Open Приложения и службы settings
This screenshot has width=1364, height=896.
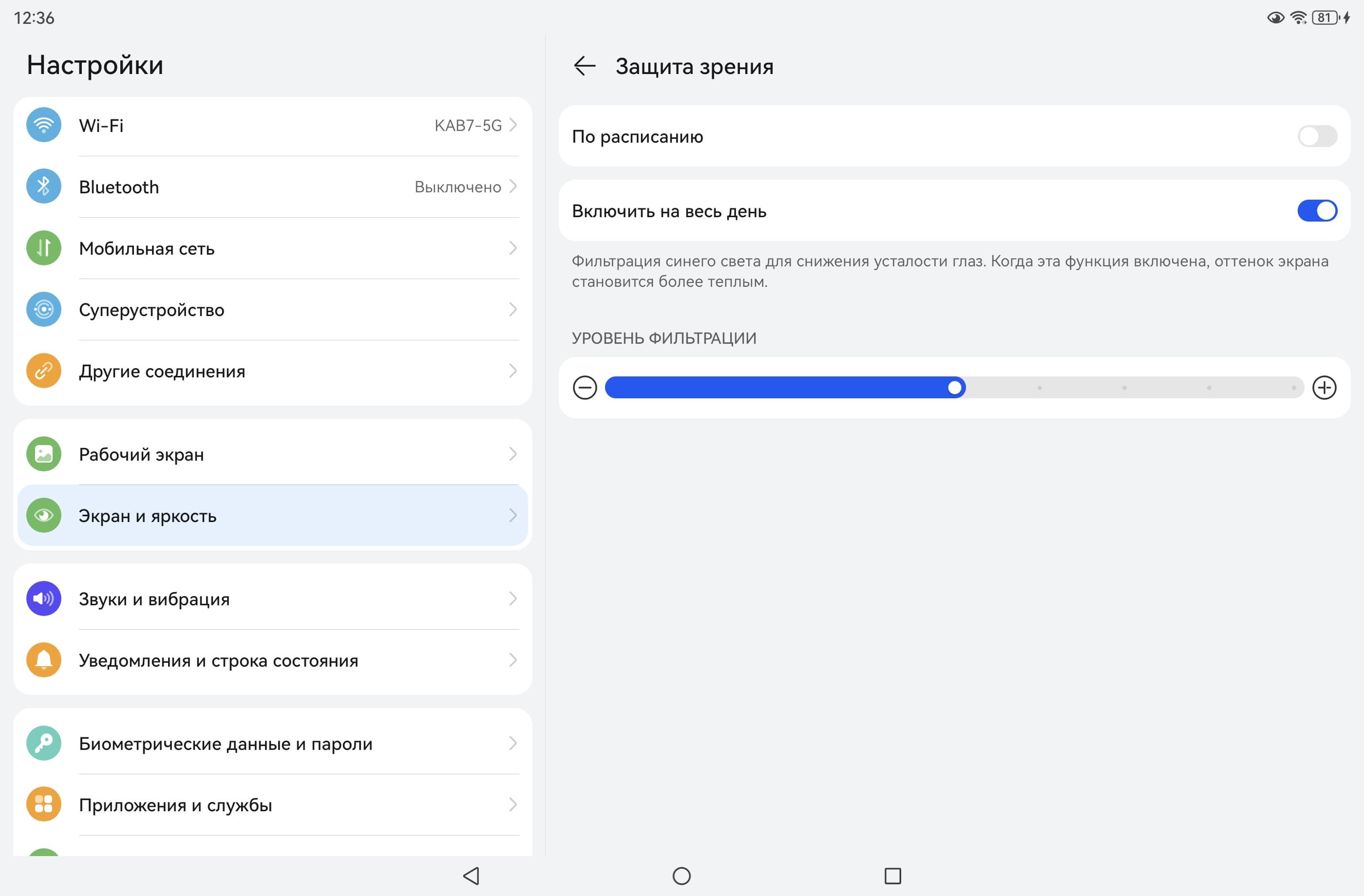coord(272,805)
